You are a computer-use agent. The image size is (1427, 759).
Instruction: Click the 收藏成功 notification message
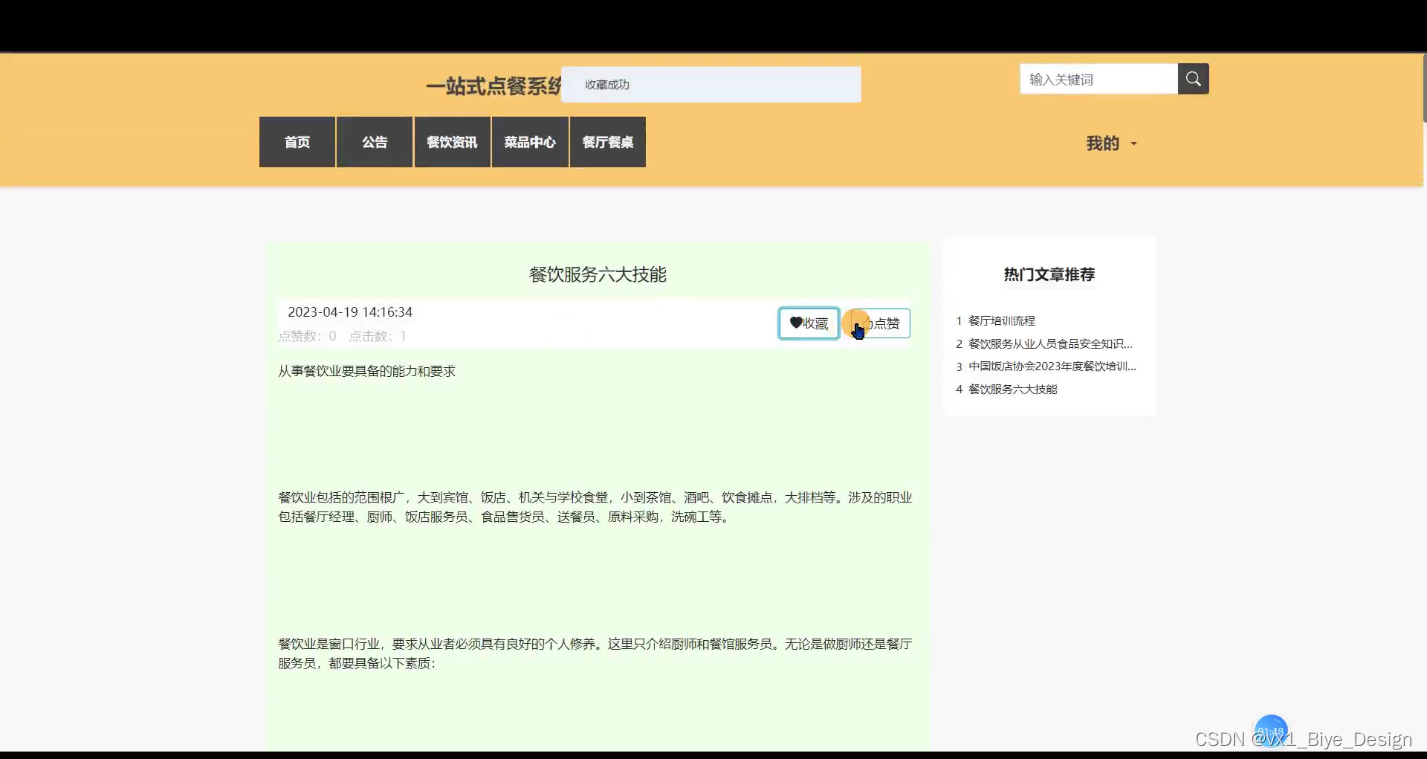point(711,84)
